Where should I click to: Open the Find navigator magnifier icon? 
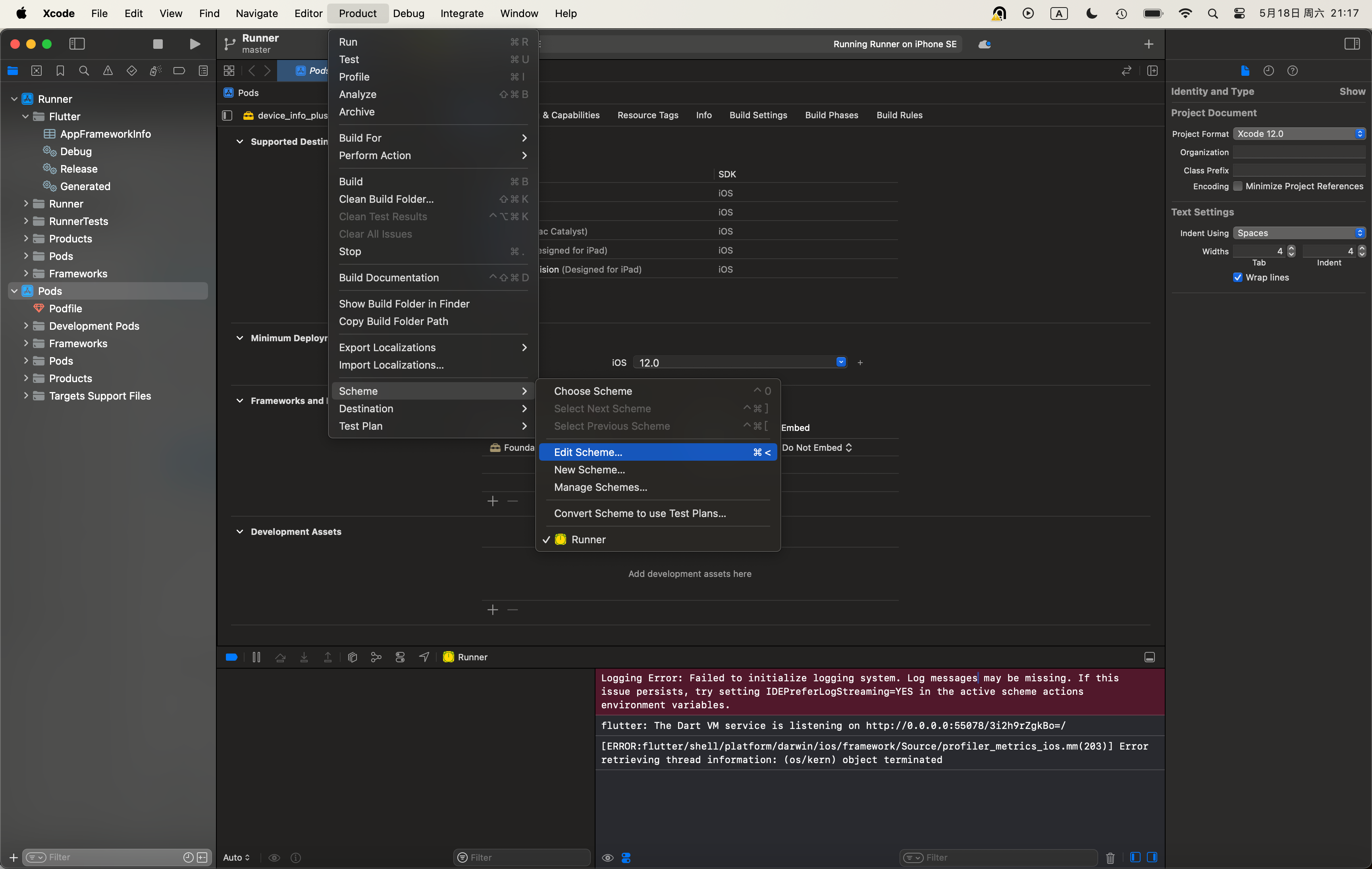point(84,71)
